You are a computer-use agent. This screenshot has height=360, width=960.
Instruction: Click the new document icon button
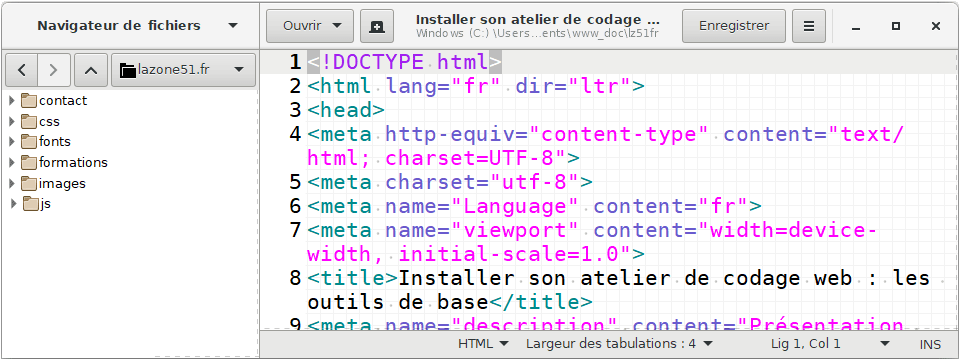(377, 26)
